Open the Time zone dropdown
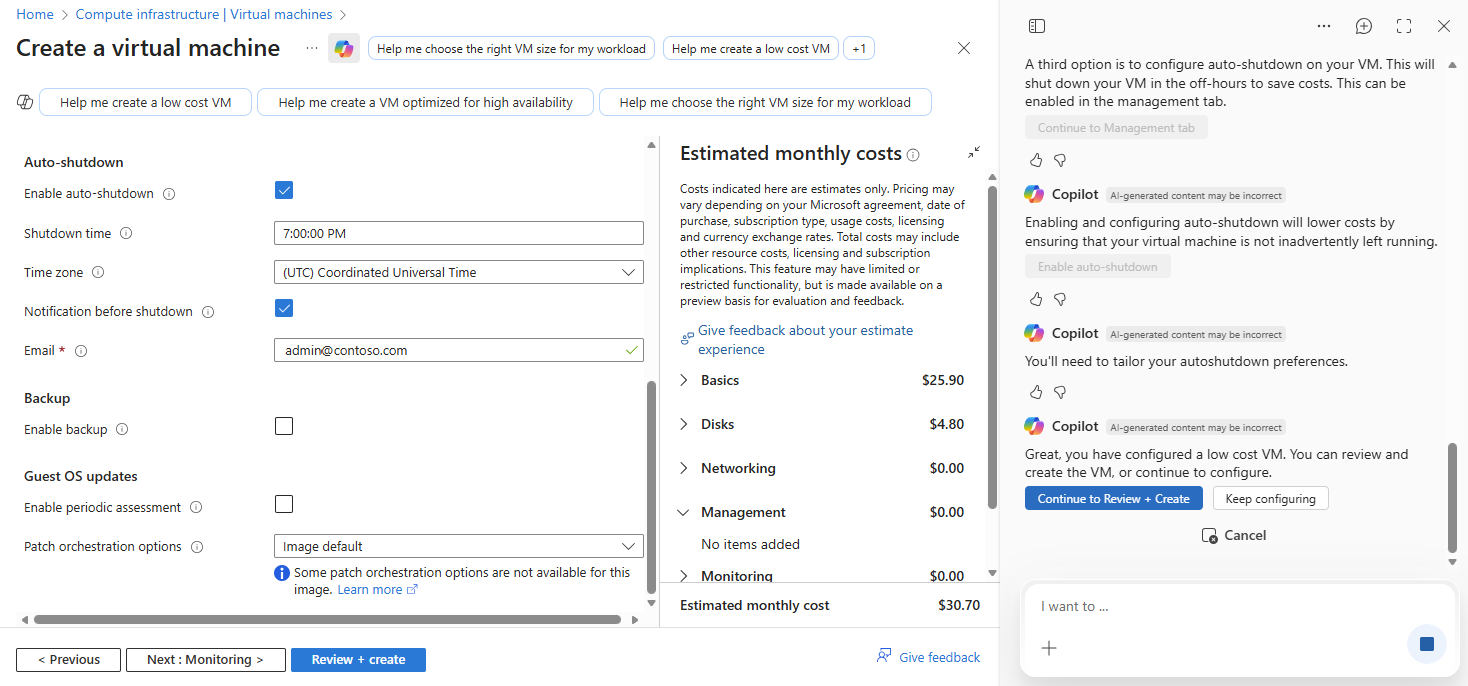Viewport: 1468px width, 686px height. point(458,272)
